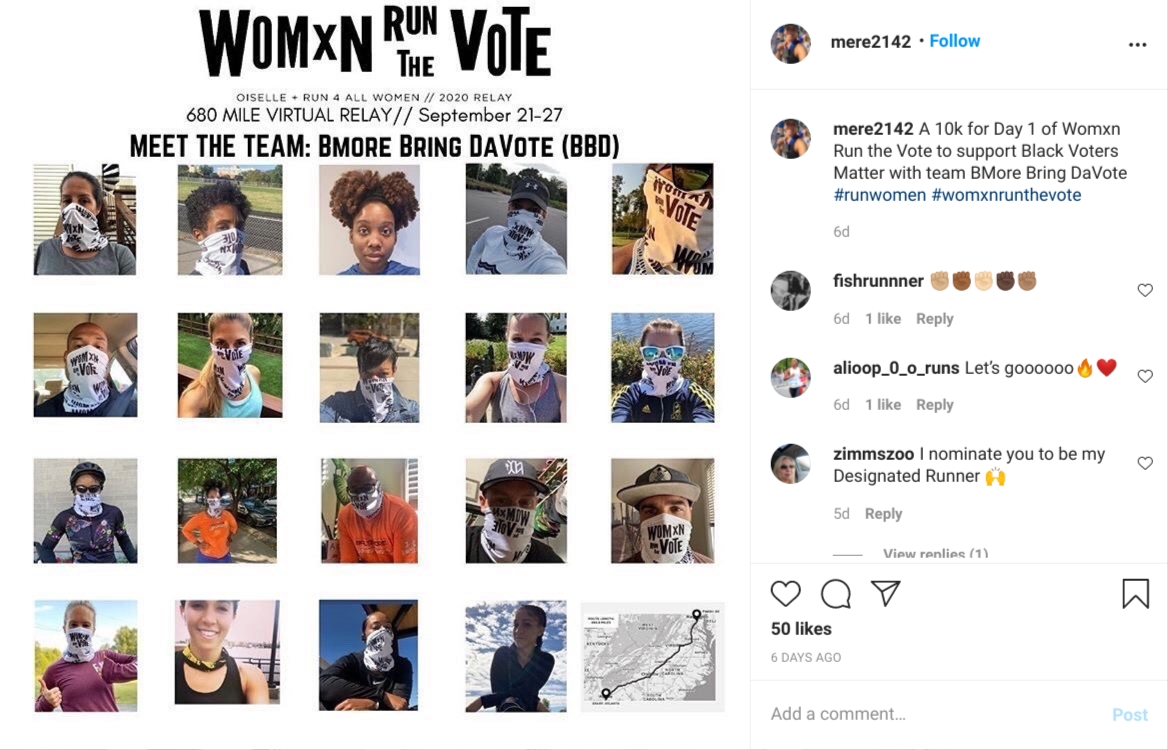The width and height of the screenshot is (1168, 750).
Task: Reply to fishrunnner's comment
Action: (x=934, y=319)
